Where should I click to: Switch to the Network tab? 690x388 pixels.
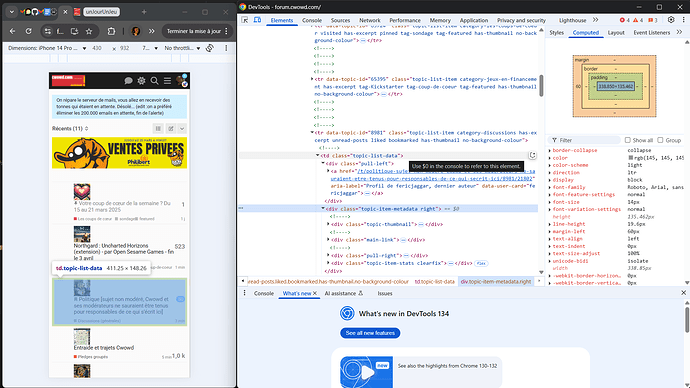[370, 20]
